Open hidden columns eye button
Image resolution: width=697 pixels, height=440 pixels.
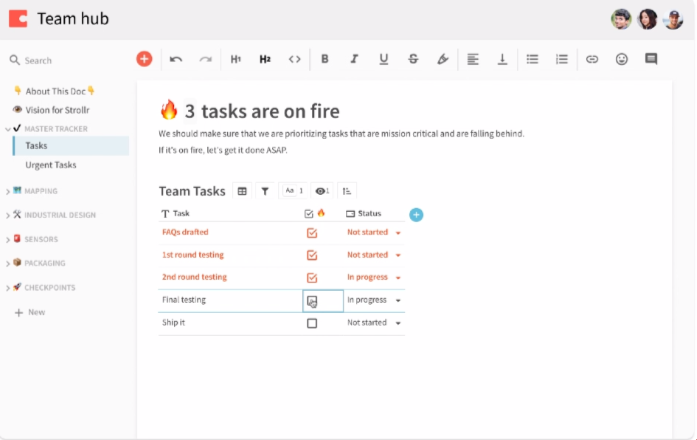point(322,192)
